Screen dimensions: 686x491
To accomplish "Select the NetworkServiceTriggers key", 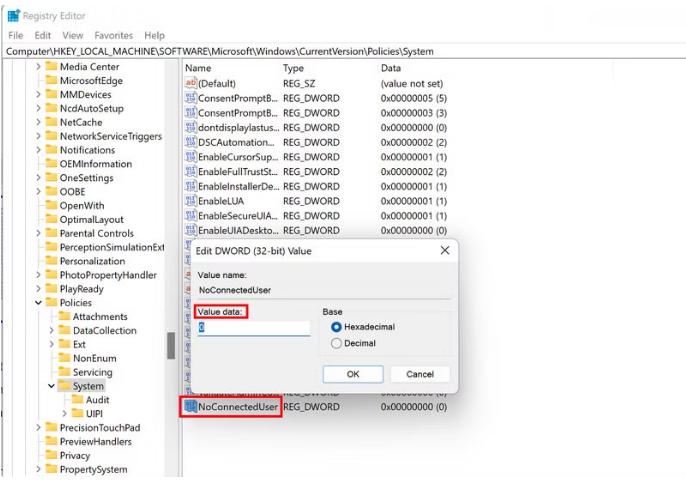I will [x=111, y=136].
